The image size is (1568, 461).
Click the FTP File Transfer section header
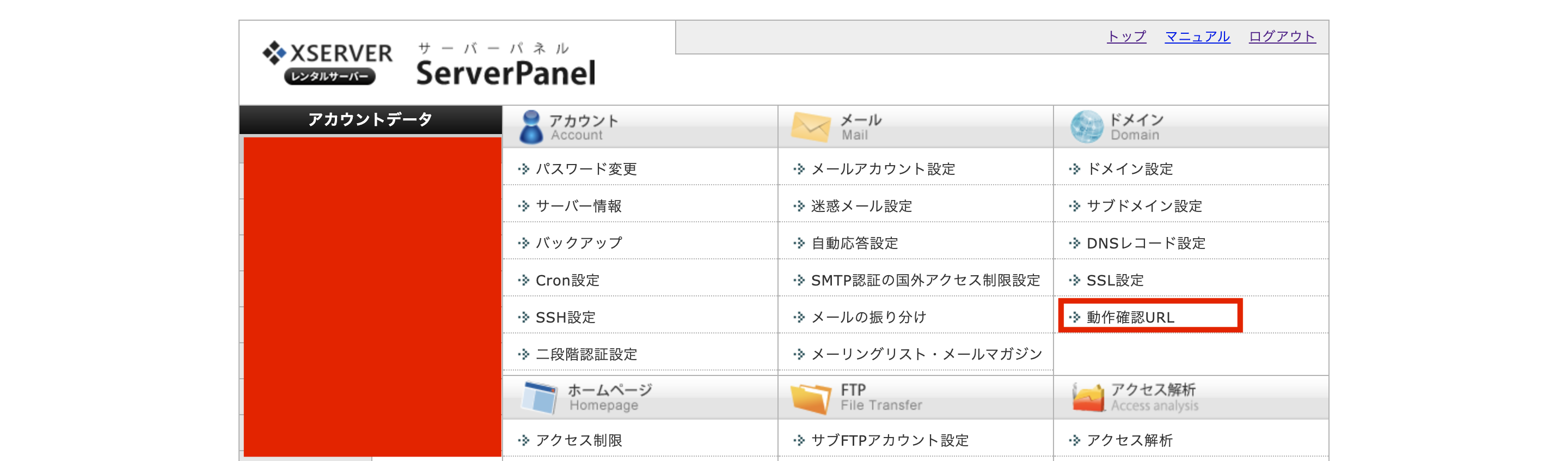pos(915,397)
